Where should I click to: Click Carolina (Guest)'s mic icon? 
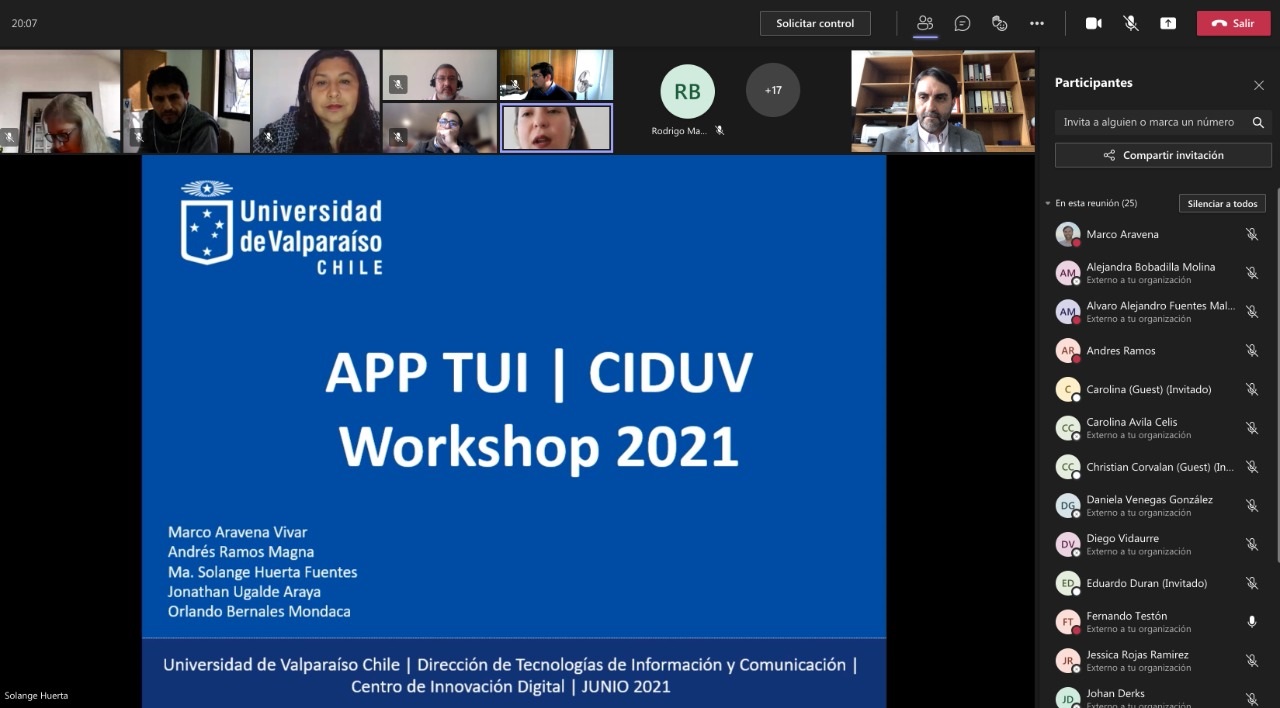pos(1251,389)
